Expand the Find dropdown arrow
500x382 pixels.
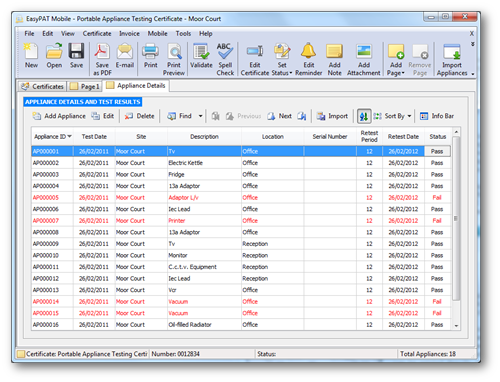(x=200, y=116)
